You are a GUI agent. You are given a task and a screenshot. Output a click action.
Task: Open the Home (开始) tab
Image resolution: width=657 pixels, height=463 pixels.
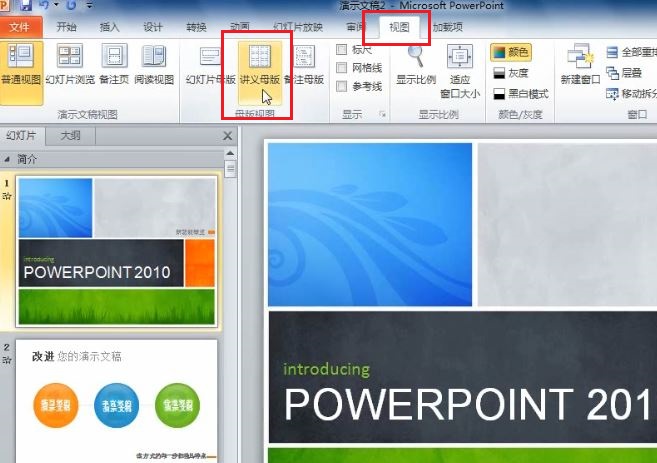point(66,27)
